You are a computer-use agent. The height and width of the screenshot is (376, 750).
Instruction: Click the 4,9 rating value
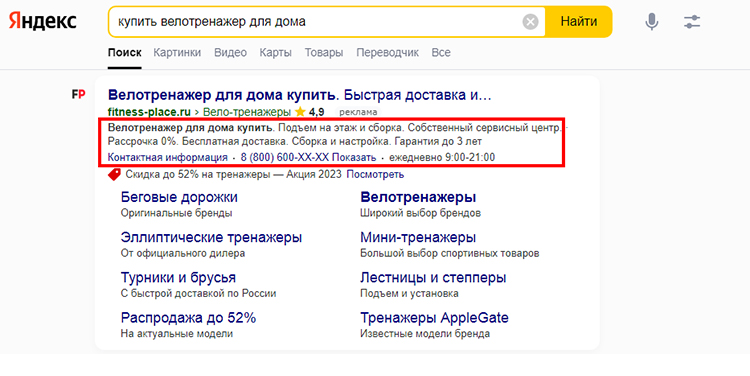[317, 112]
